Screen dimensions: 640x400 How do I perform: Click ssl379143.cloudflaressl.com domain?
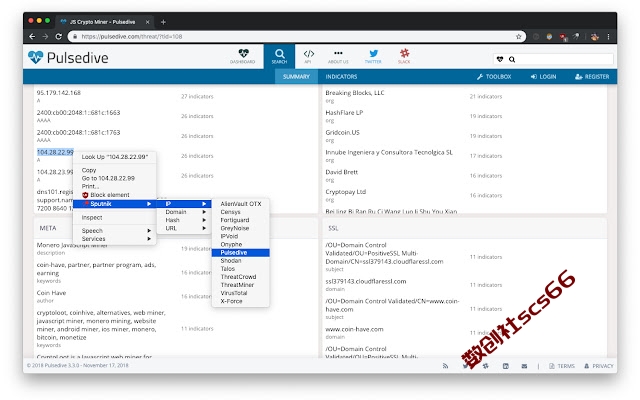pyautogui.click(x=366, y=281)
